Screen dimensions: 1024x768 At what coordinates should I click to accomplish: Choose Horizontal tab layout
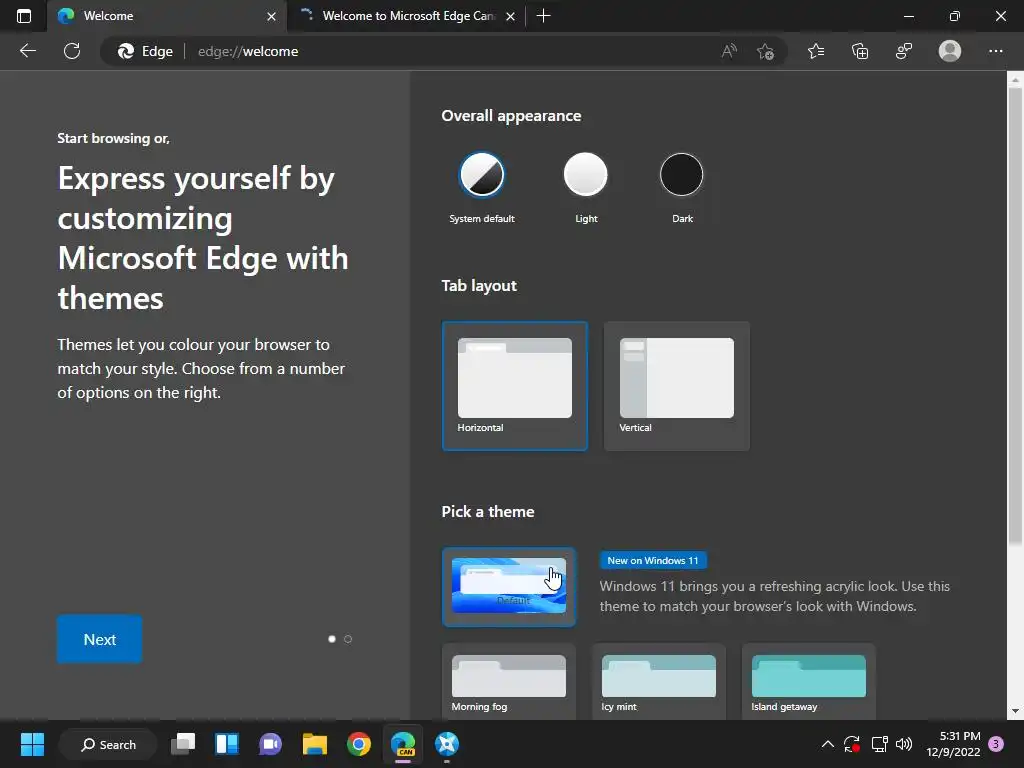tap(515, 386)
